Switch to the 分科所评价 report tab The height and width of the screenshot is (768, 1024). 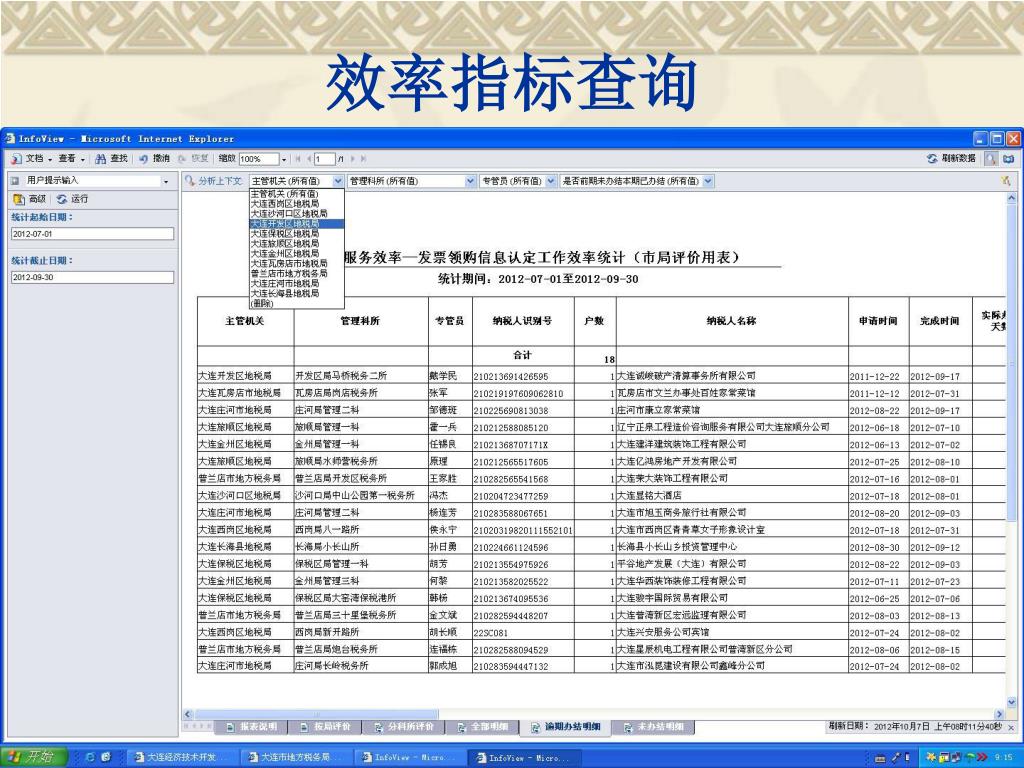coord(404,727)
